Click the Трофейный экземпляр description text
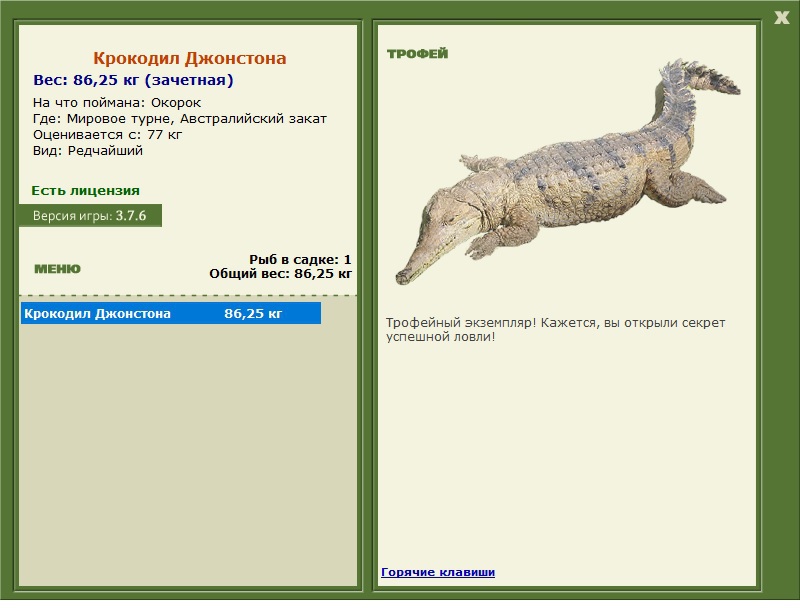This screenshot has height=614, width=800. pos(555,330)
